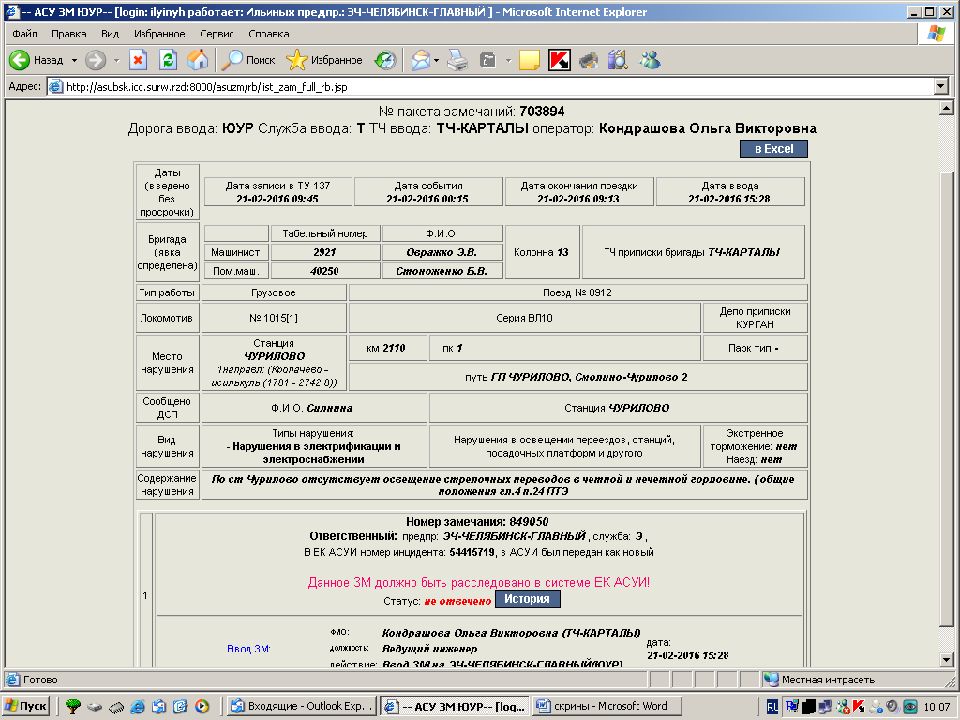960x720 pixels.
Task: Open the Ввод ЗМ link
Action: 249,648
